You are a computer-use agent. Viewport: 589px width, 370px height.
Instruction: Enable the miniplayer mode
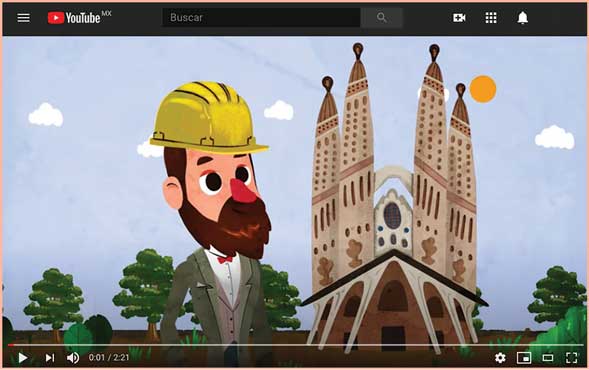click(x=524, y=358)
